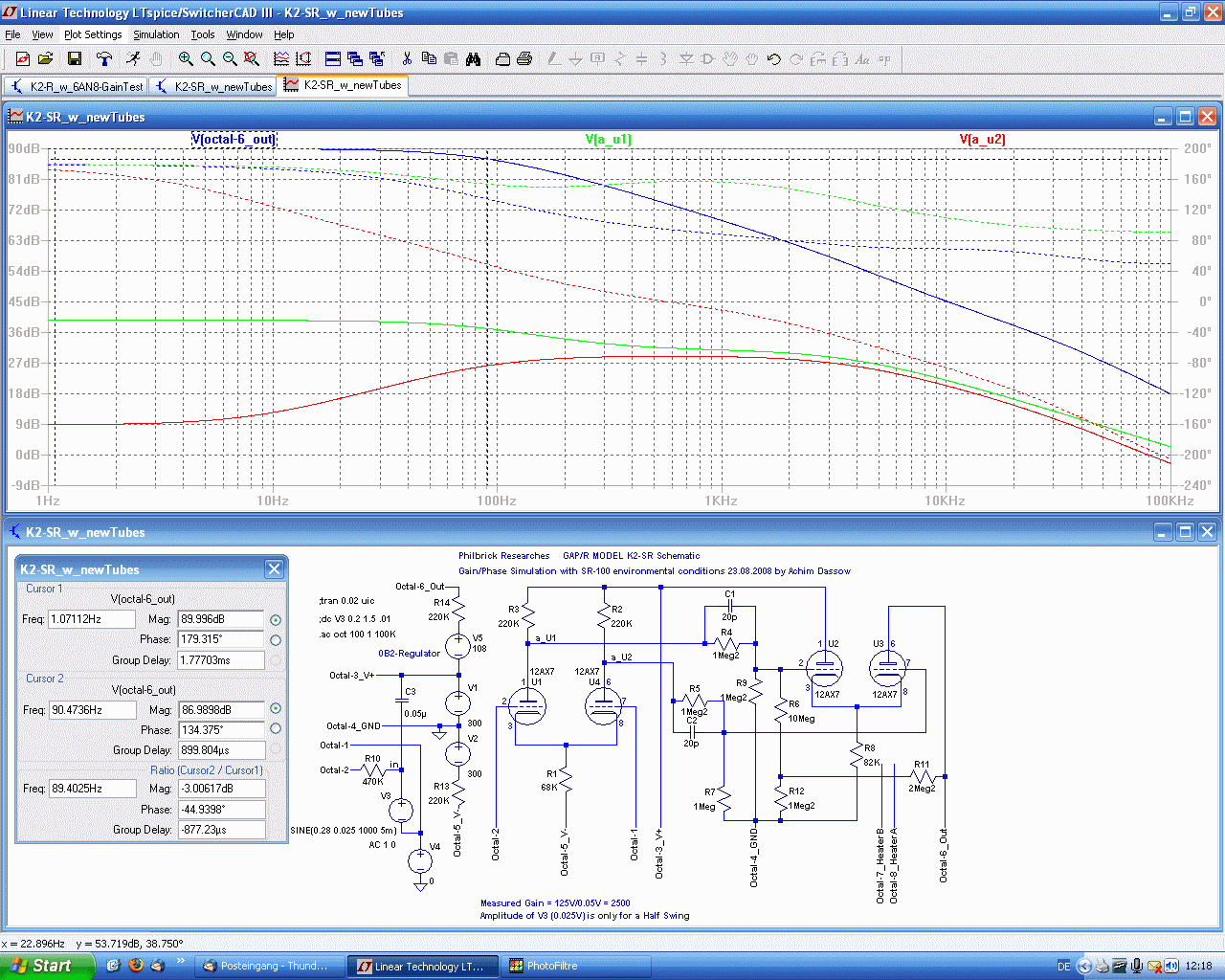Select Cursor 1 Phase radio button
Image resolution: width=1225 pixels, height=980 pixels.
[276, 640]
